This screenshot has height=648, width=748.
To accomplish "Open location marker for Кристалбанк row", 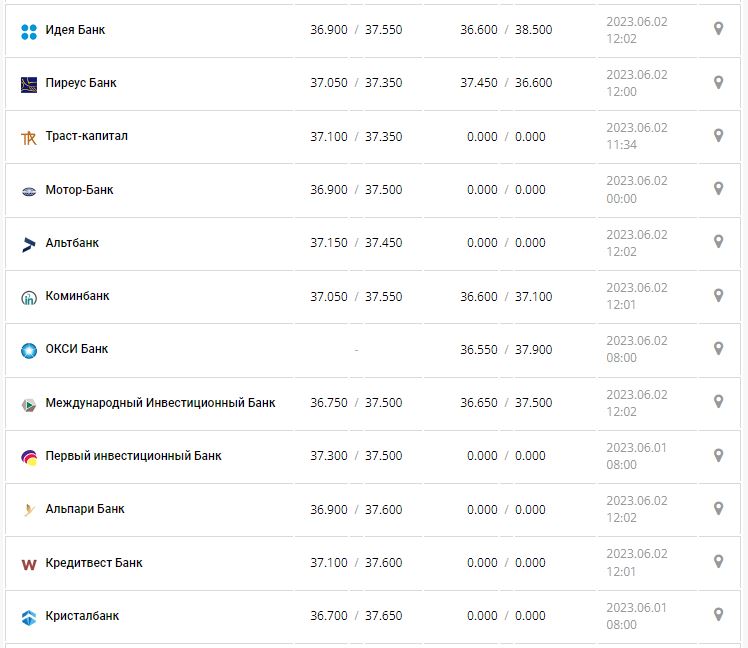I will [x=718, y=615].
